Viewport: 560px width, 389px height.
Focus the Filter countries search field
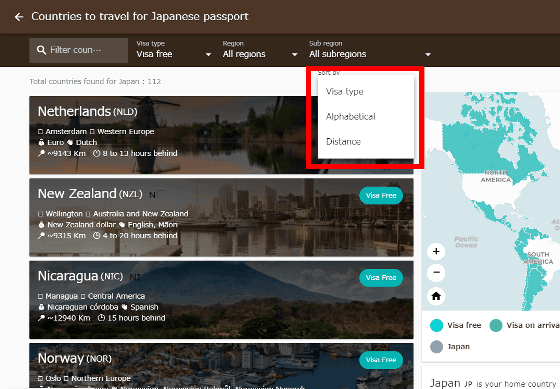pyautogui.click(x=79, y=50)
